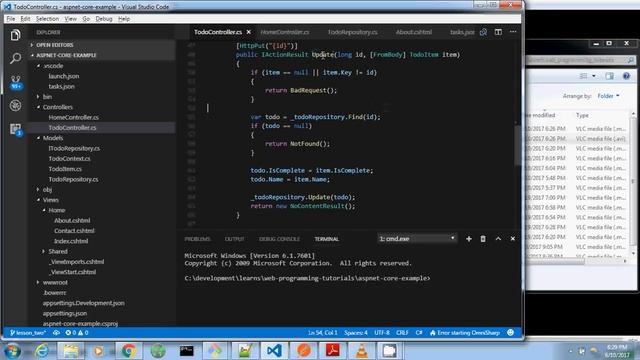Close the terminal panel
The height and width of the screenshot is (360, 640).
coord(513,239)
